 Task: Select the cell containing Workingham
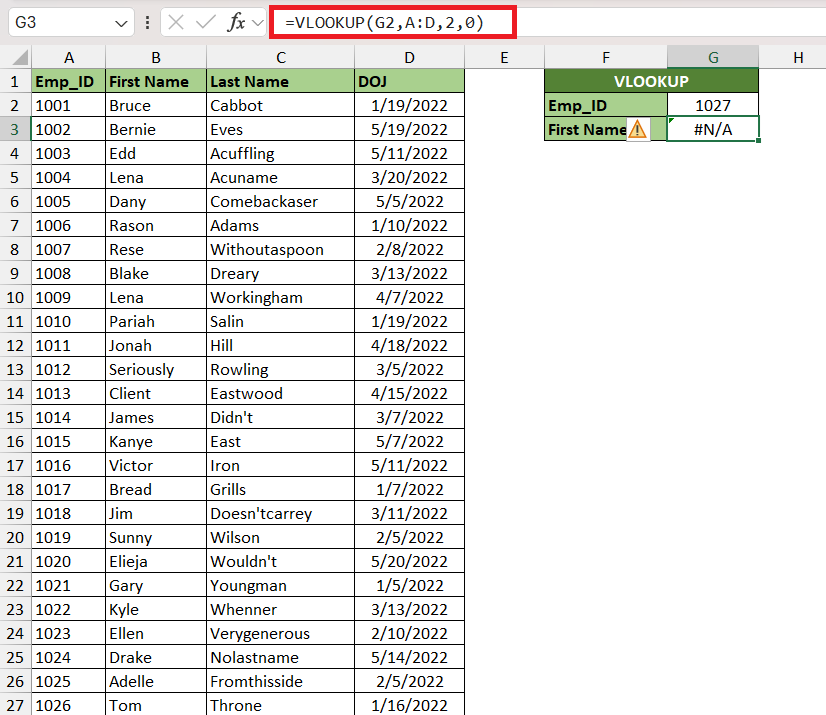[x=281, y=298]
